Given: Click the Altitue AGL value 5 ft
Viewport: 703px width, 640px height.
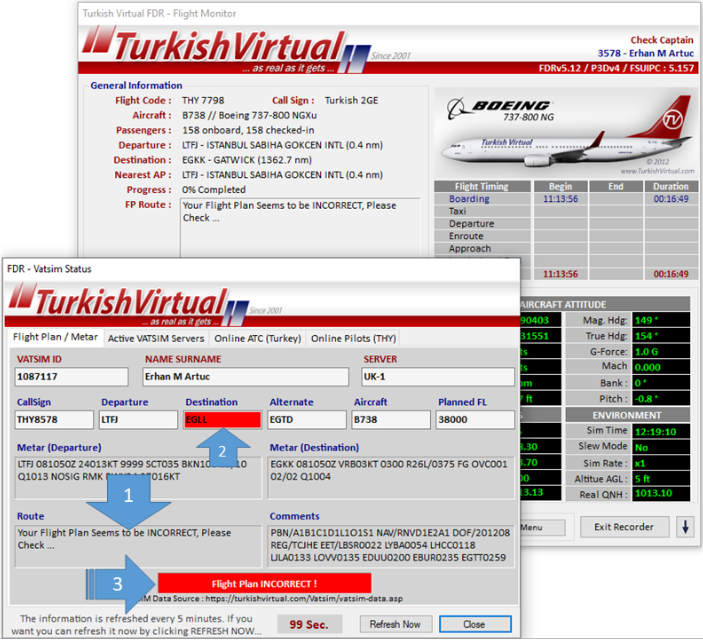Looking at the screenshot, I should click(x=661, y=479).
